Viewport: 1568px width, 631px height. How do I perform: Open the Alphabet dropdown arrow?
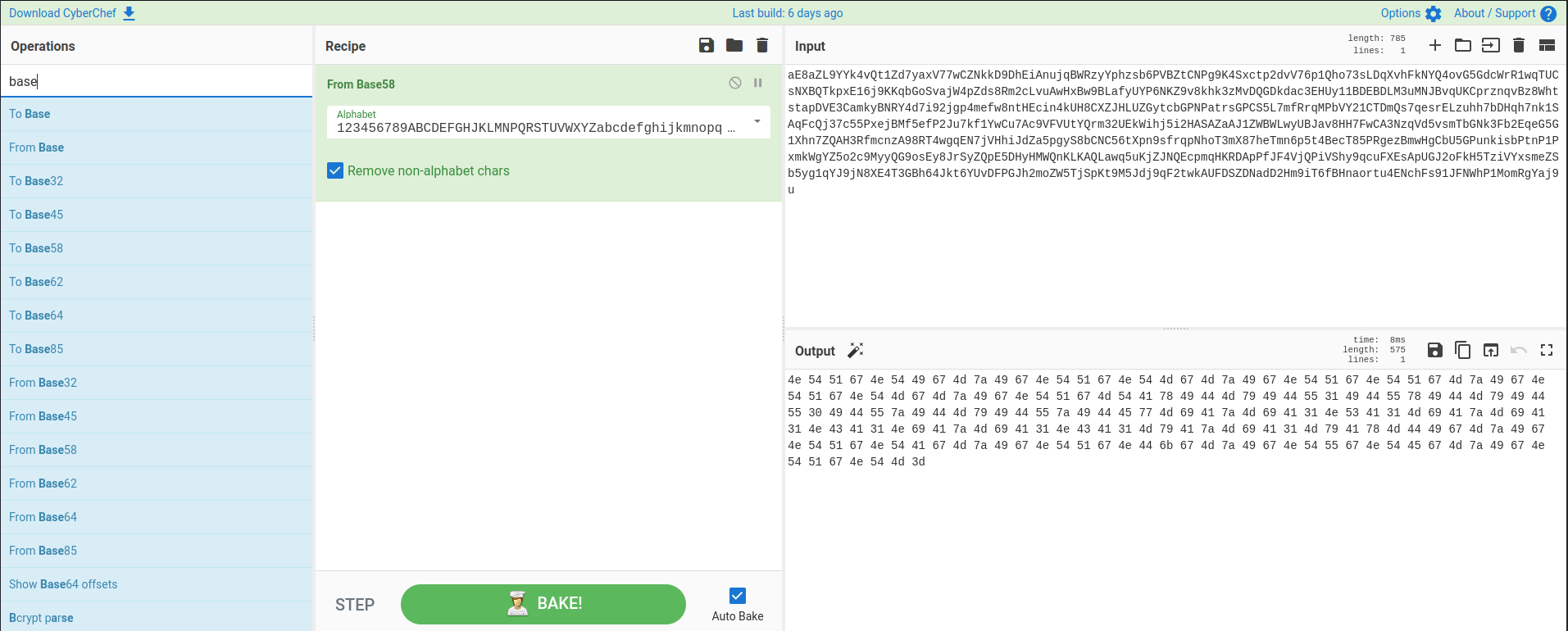tap(757, 121)
